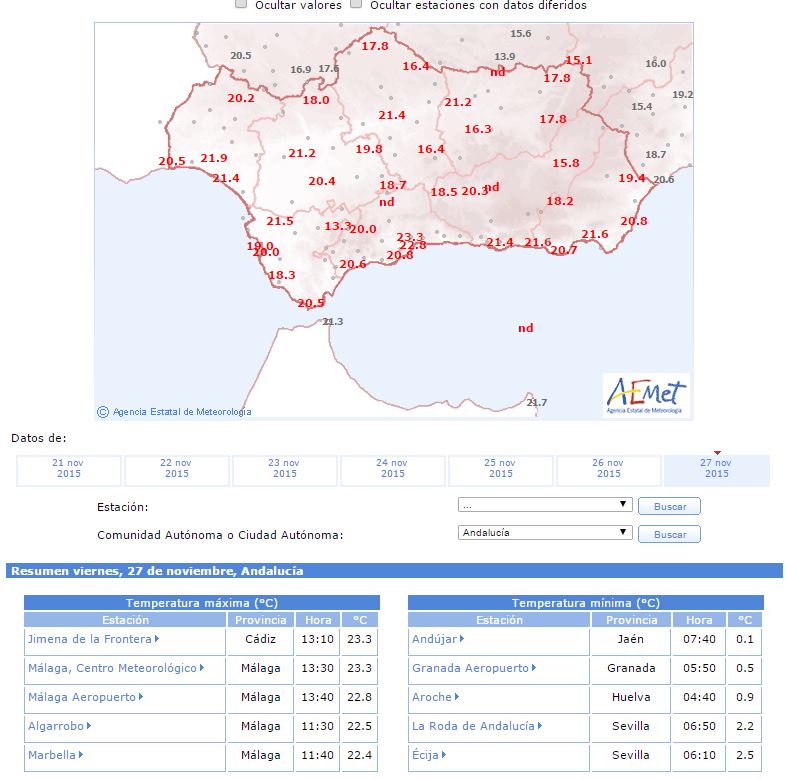Select the 24 nov 2015 date tab
The height and width of the screenshot is (780, 786).
point(393,471)
